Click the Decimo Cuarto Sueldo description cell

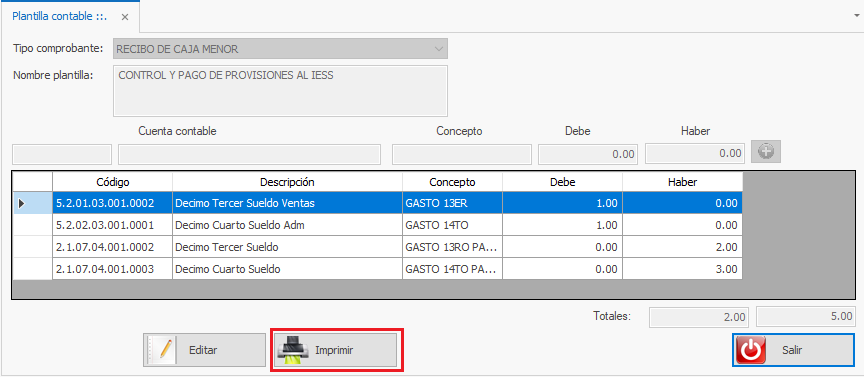[287, 269]
